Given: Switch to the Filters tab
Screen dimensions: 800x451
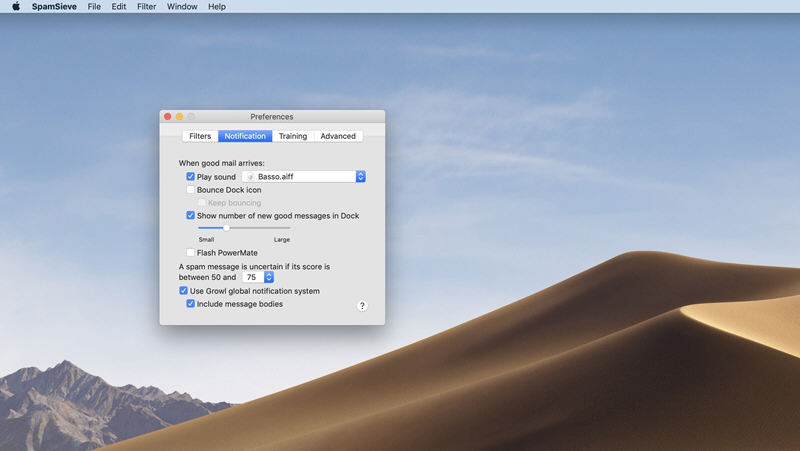Looking at the screenshot, I should 200,136.
